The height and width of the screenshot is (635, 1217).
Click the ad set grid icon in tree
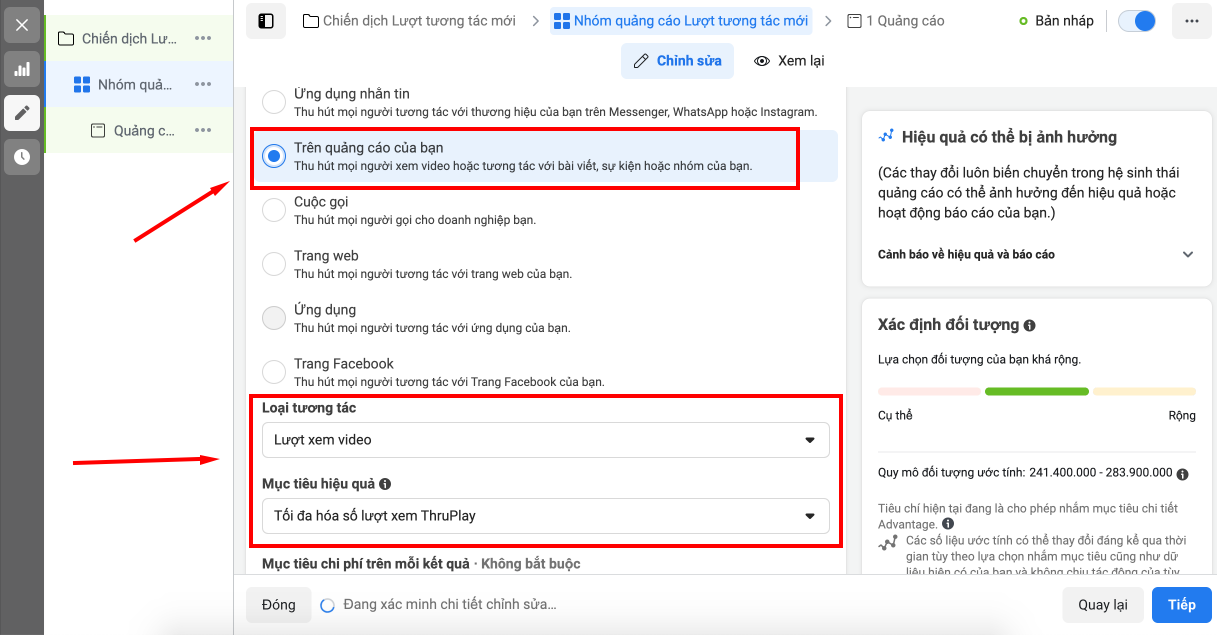click(x=82, y=85)
